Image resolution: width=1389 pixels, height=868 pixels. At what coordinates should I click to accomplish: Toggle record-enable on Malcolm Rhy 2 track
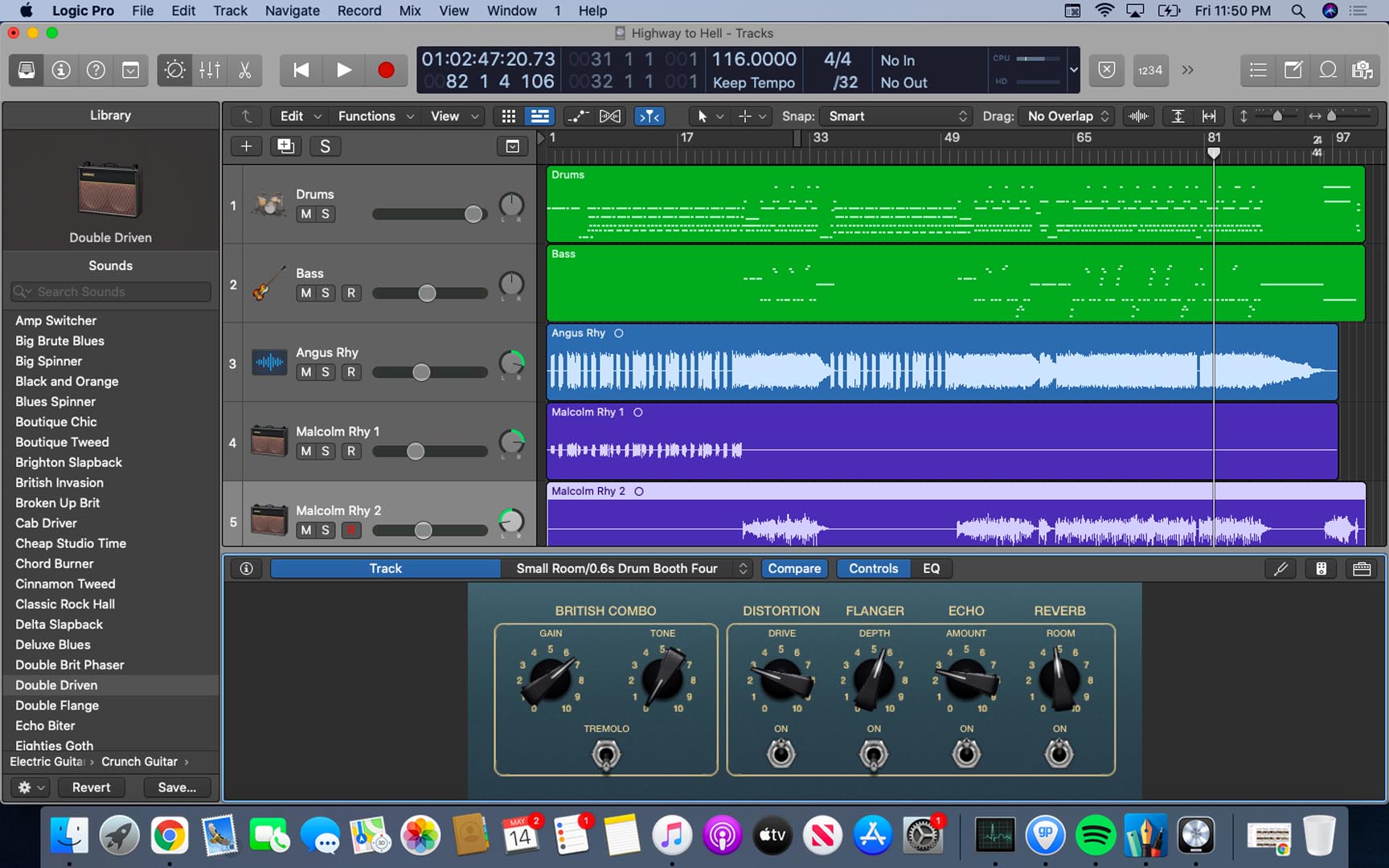(x=351, y=530)
